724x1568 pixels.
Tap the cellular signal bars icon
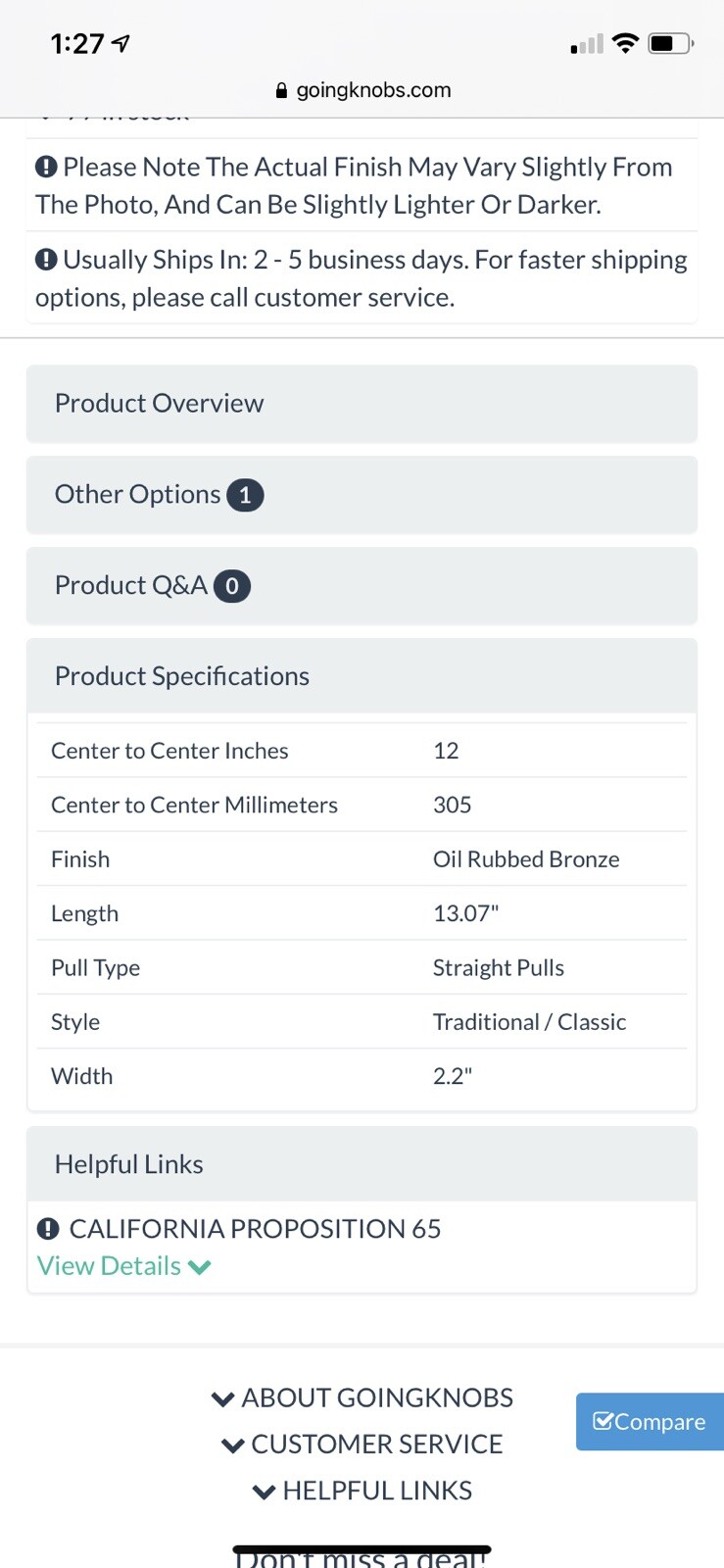(x=587, y=44)
